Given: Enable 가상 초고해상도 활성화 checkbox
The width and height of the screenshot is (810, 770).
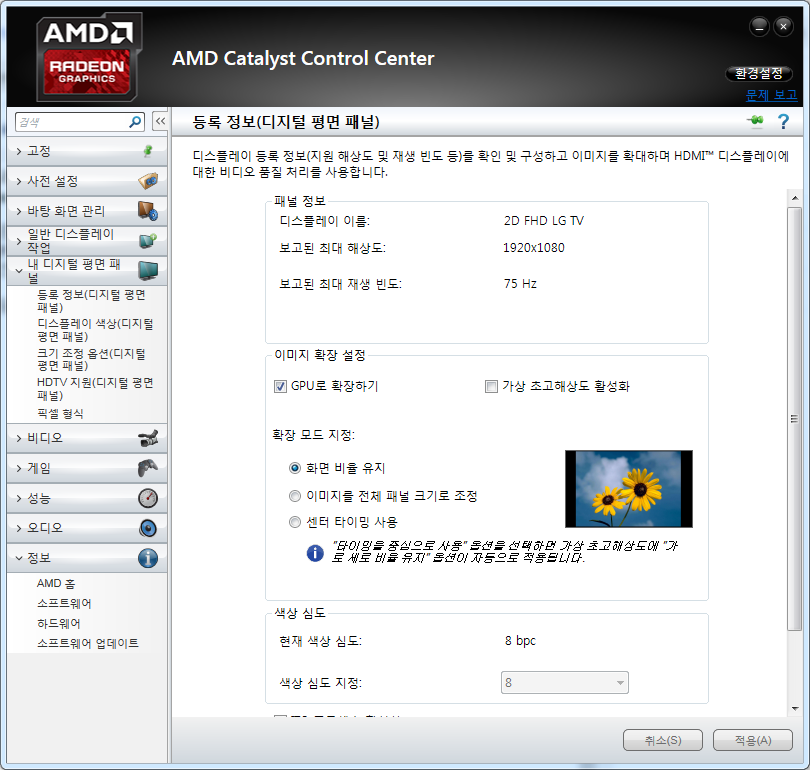Looking at the screenshot, I should point(491,386).
